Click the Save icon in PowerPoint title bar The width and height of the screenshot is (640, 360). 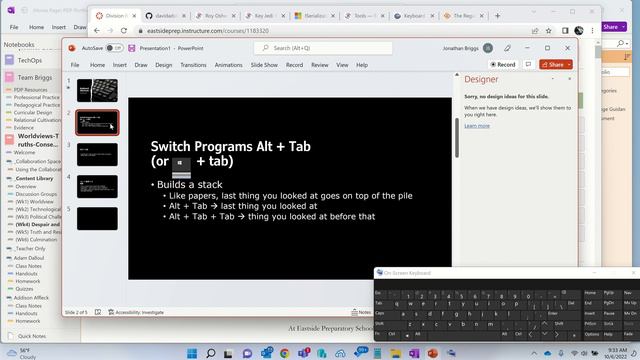pyautogui.click(x=131, y=48)
